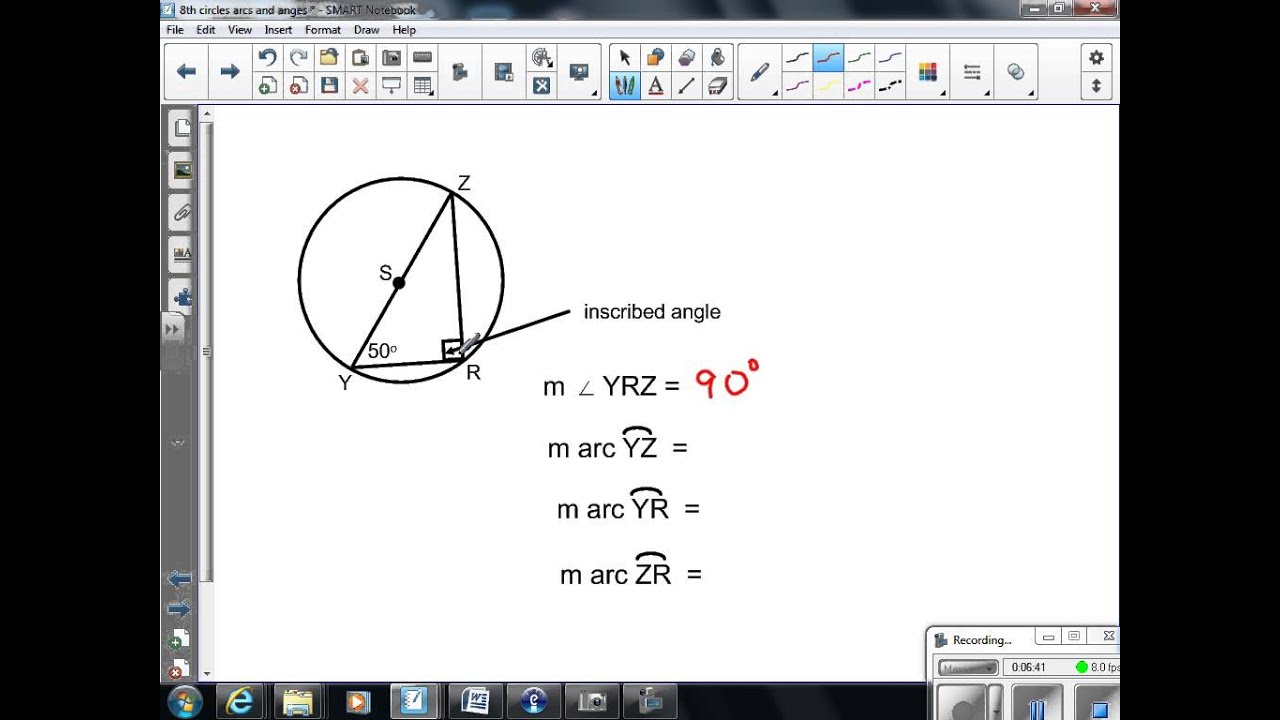
Task: Select the yellow highlighter pen style
Action: click(x=827, y=86)
